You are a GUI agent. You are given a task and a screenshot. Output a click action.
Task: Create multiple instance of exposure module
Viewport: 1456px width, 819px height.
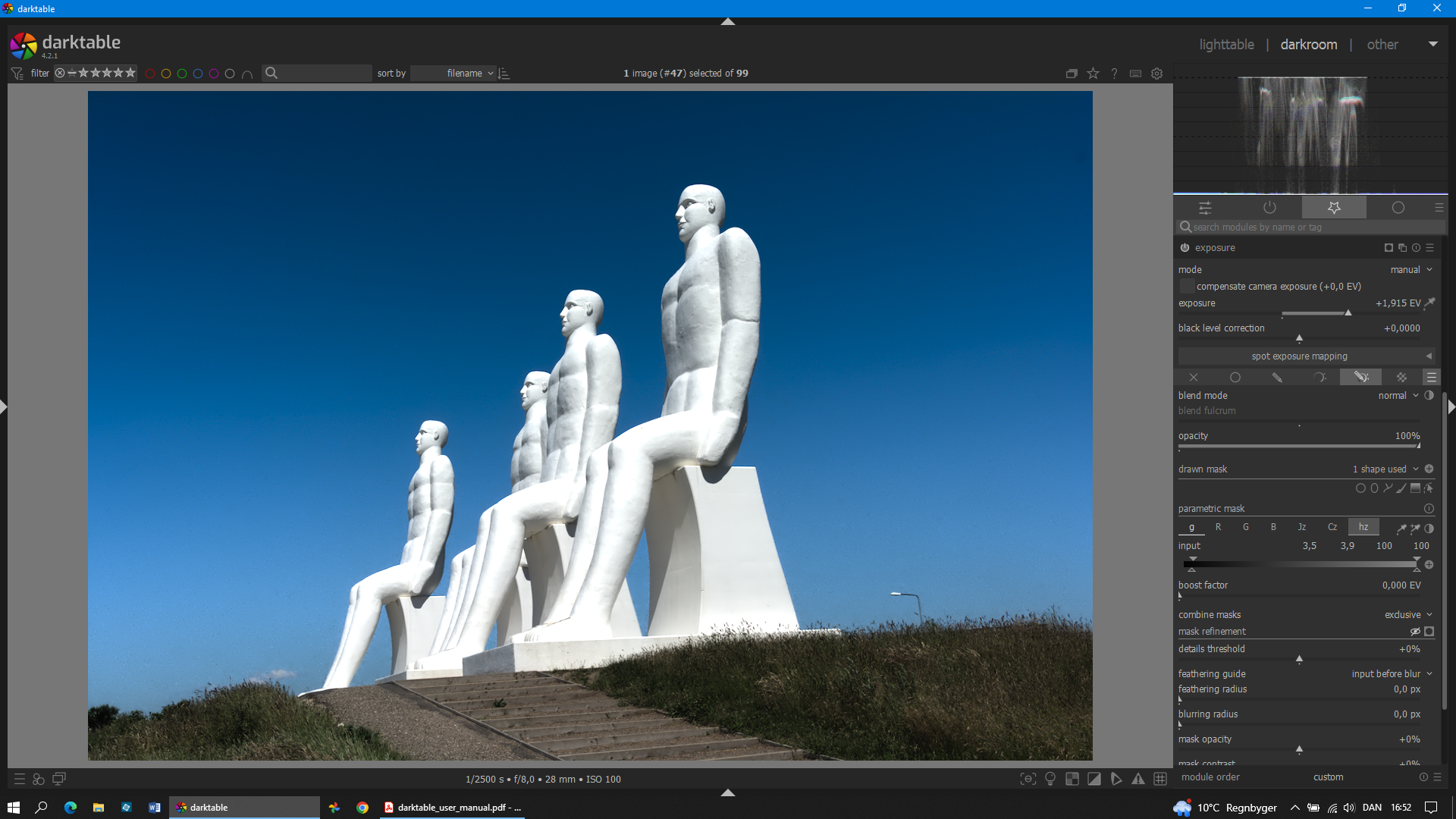pyautogui.click(x=1402, y=248)
